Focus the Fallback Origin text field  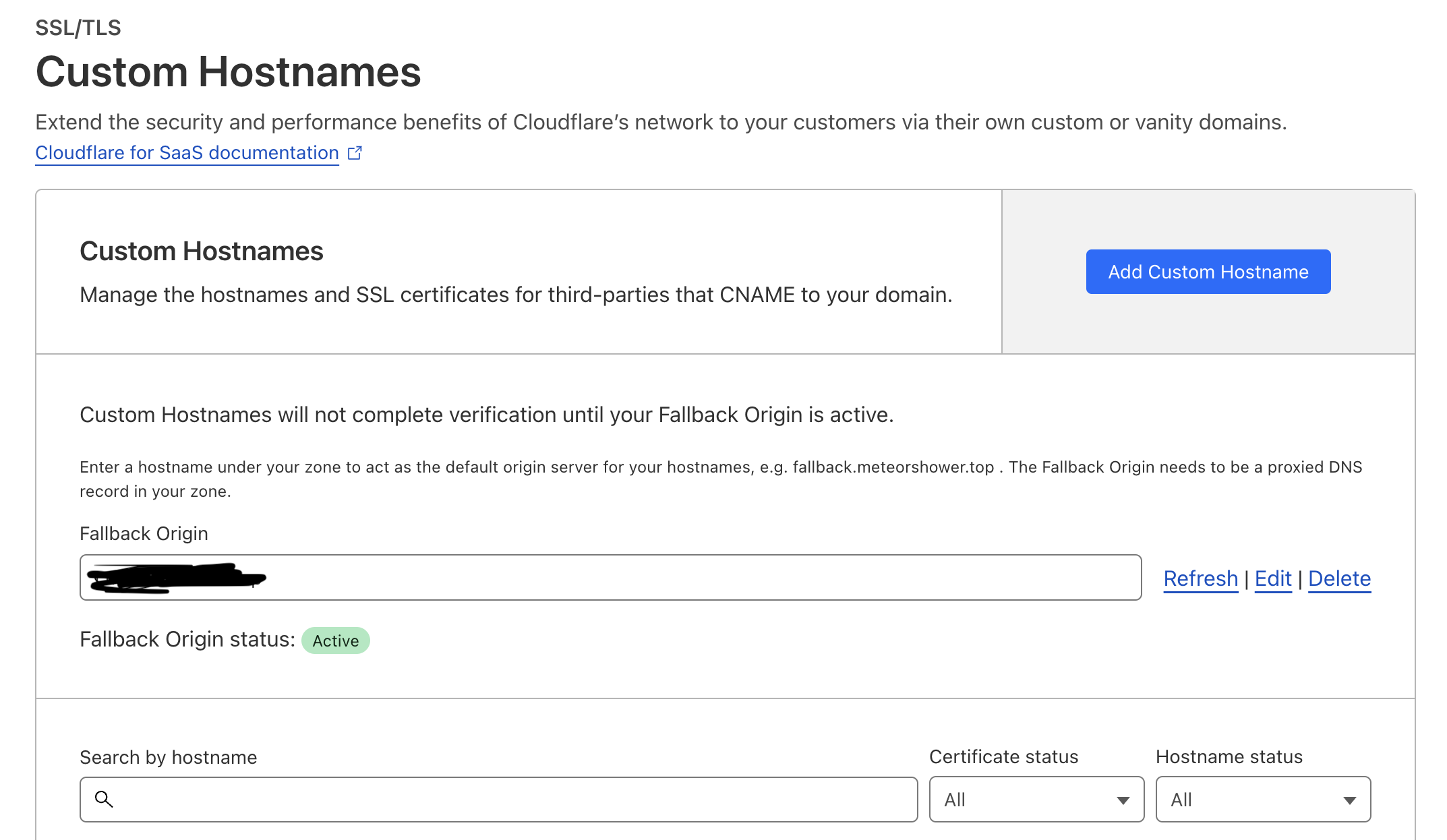coord(610,577)
